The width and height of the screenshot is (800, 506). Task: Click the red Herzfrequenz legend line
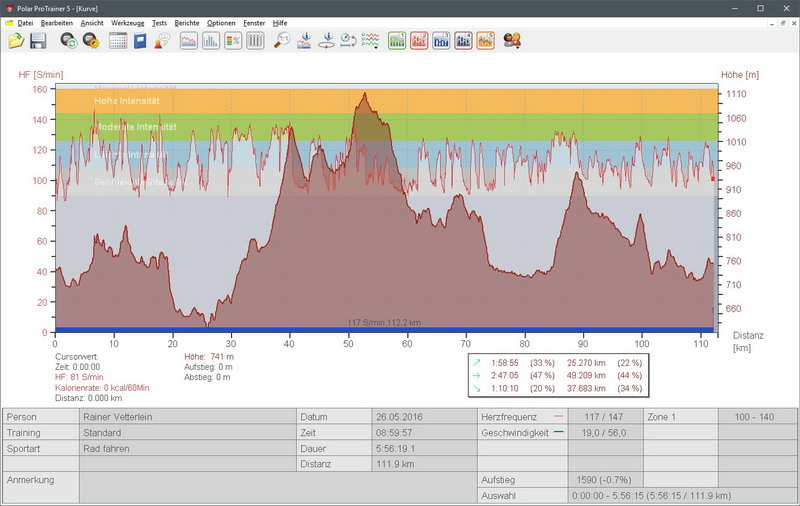coord(557,416)
